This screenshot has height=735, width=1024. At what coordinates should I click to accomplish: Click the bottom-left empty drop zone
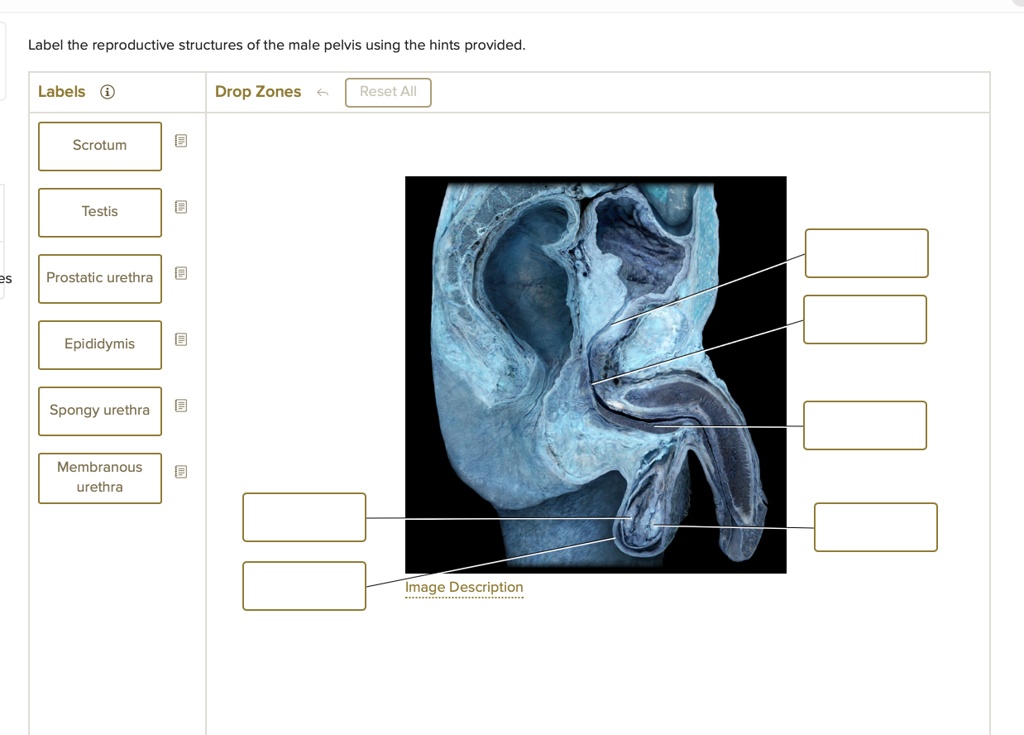pyautogui.click(x=304, y=586)
